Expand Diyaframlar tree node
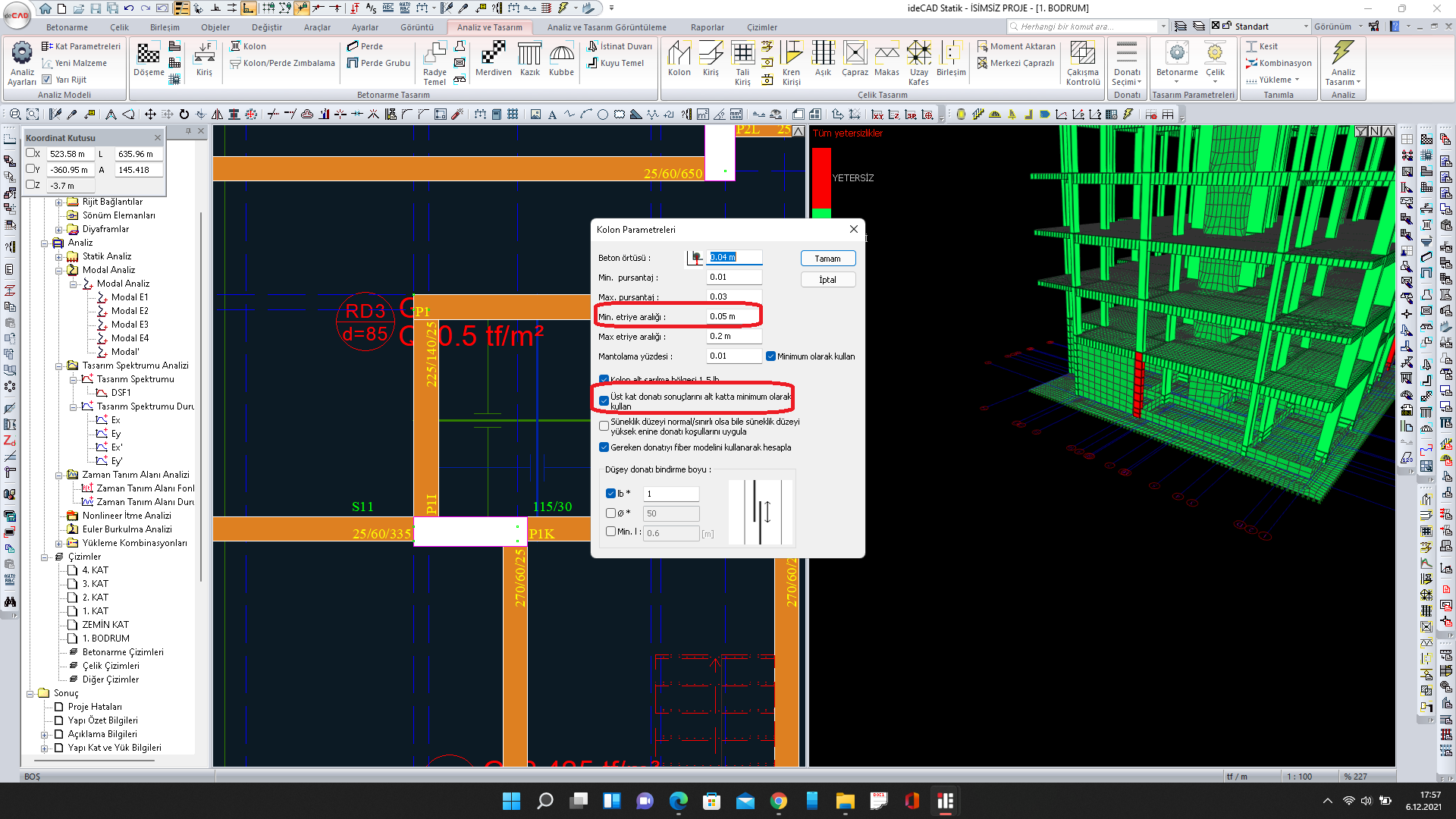1456x819 pixels. (58, 230)
